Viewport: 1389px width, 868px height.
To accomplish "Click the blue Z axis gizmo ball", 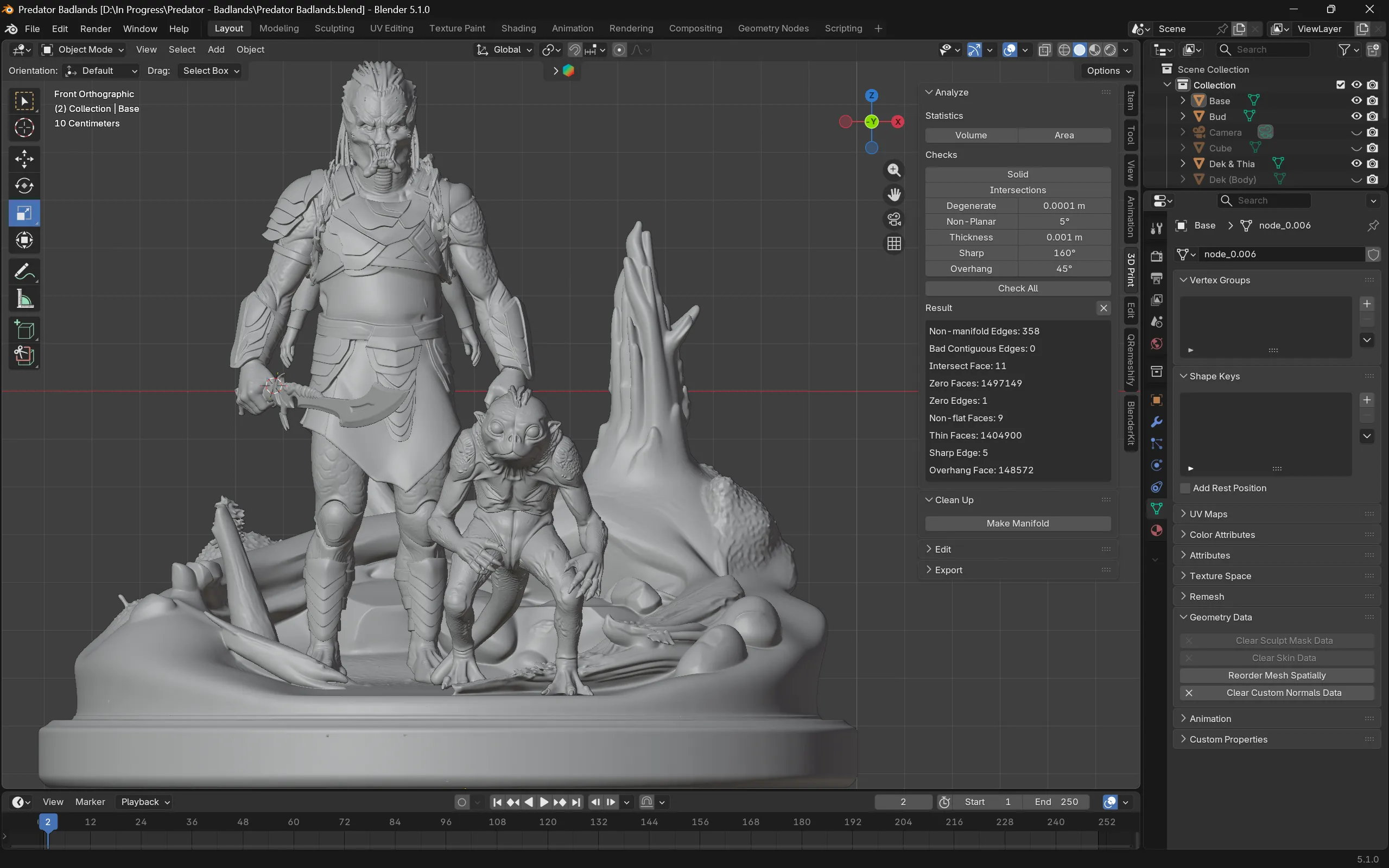I will pos(871,96).
